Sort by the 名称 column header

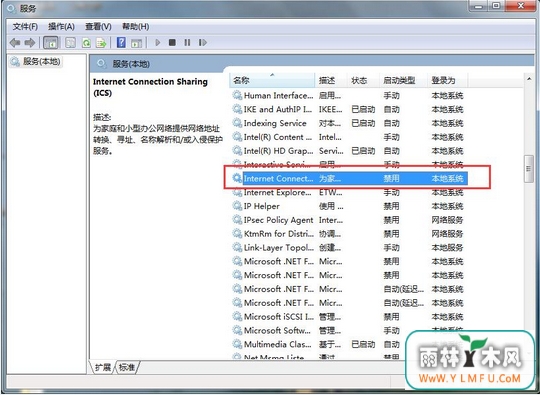(x=272, y=81)
